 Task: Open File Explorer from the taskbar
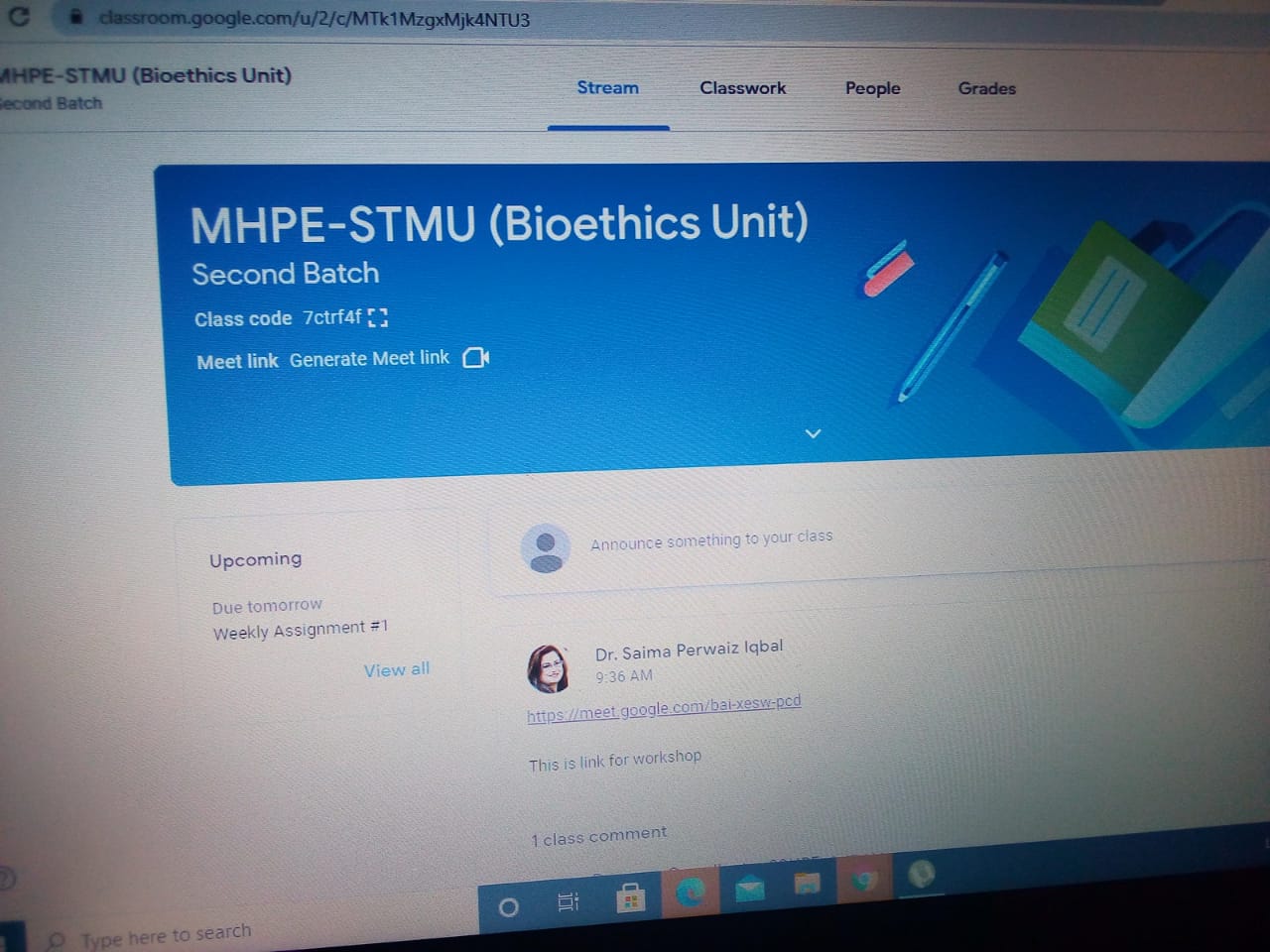808,884
